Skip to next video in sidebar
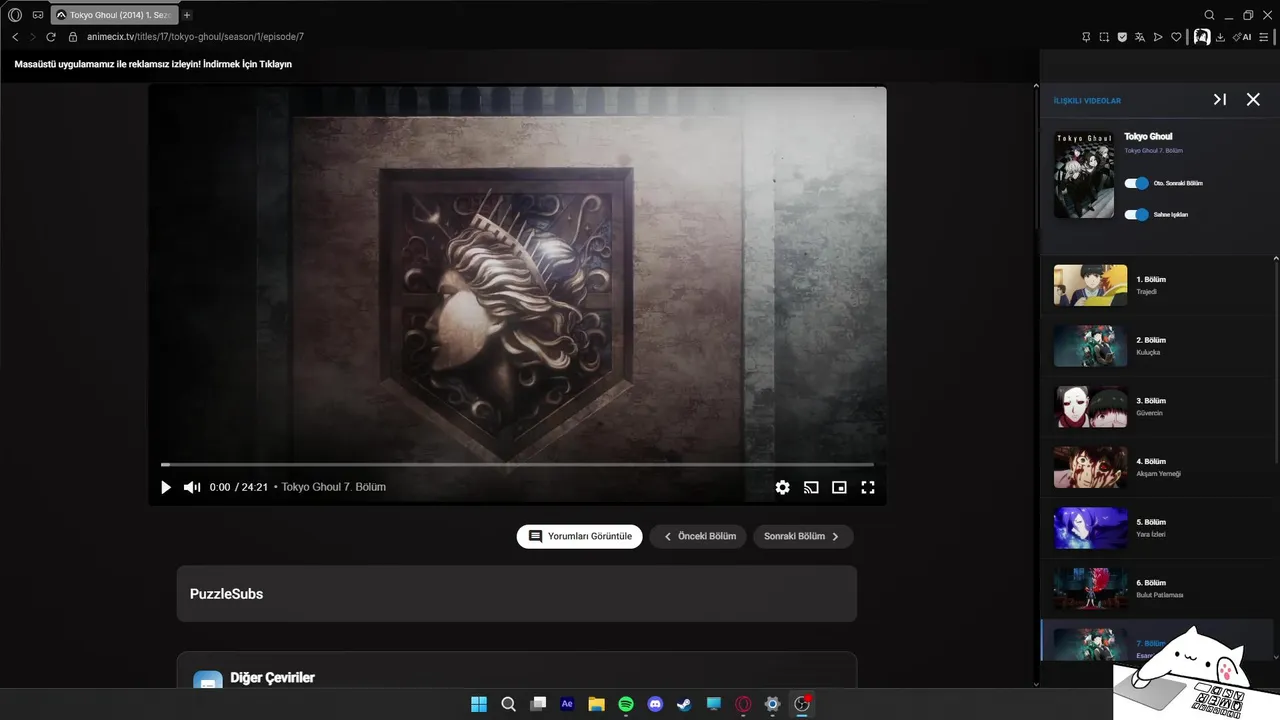This screenshot has height=720, width=1280. (1219, 100)
